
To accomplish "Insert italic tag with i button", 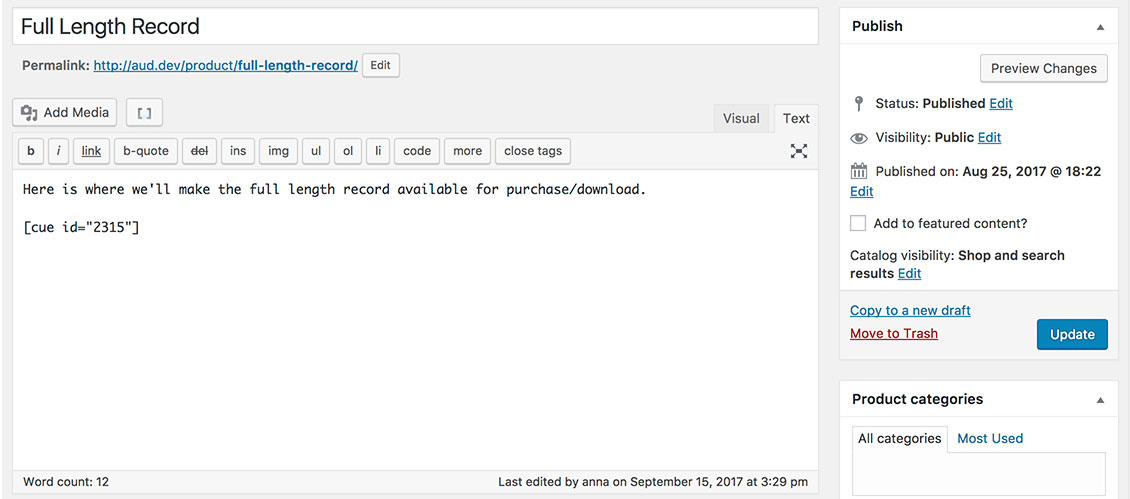I will pos(58,151).
